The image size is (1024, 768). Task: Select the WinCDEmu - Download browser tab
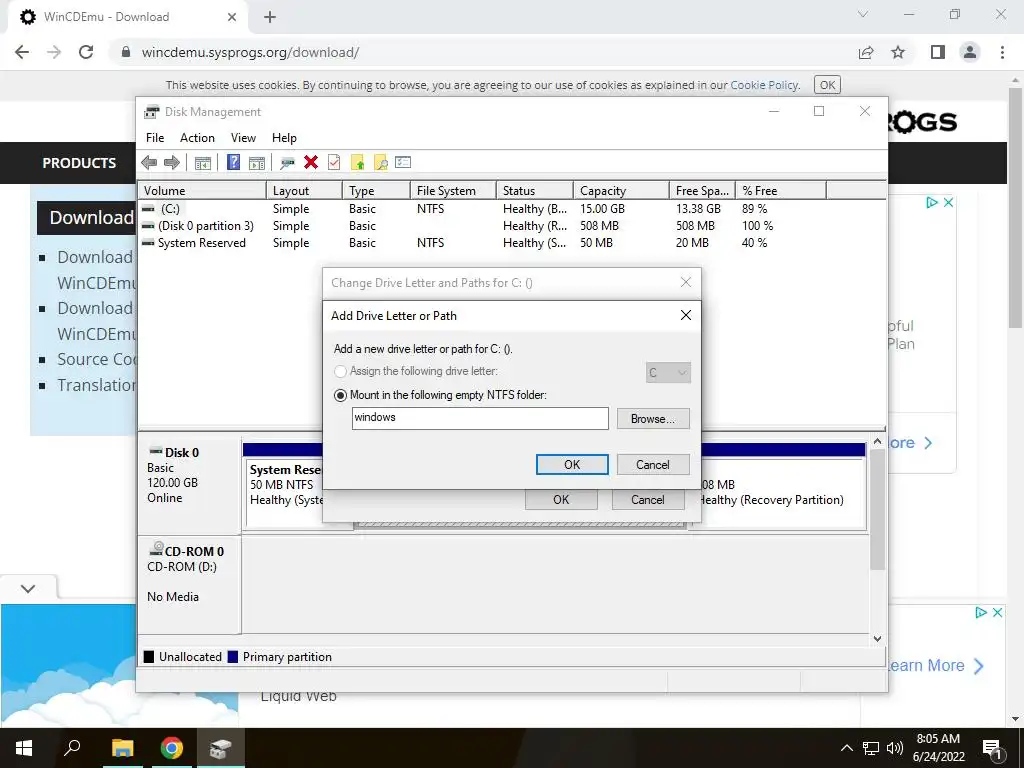click(x=129, y=17)
